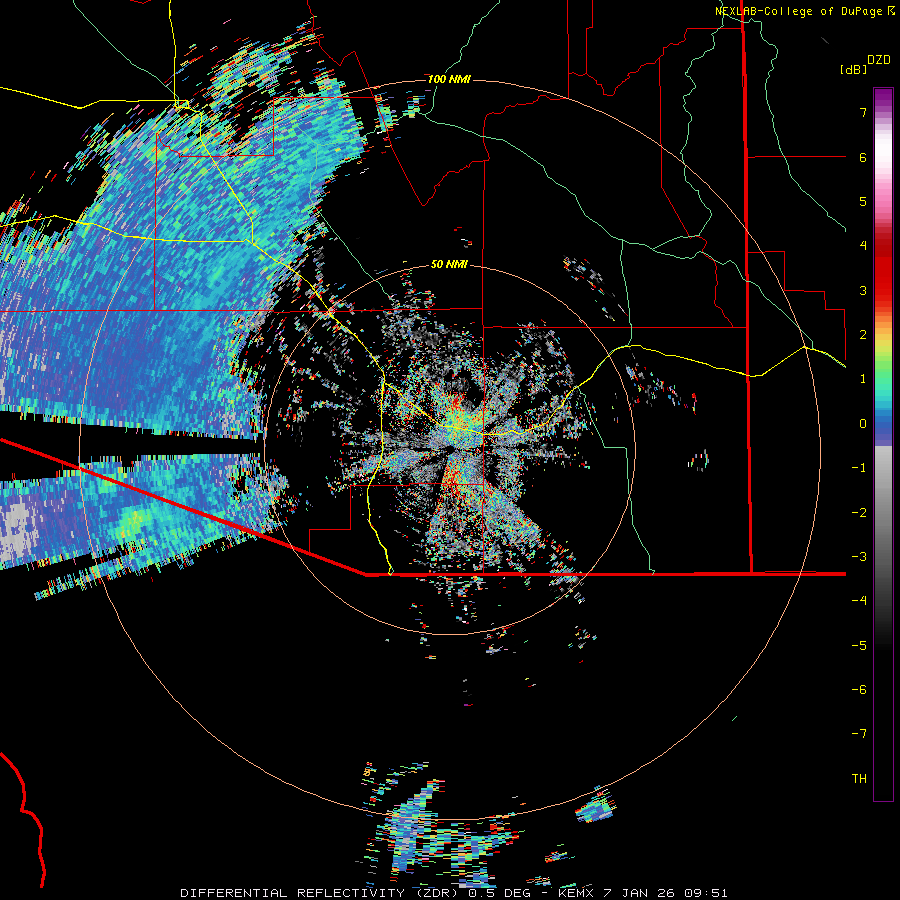Click the 6 value on the scale
Viewport: 900px width, 900px height.
point(863,157)
